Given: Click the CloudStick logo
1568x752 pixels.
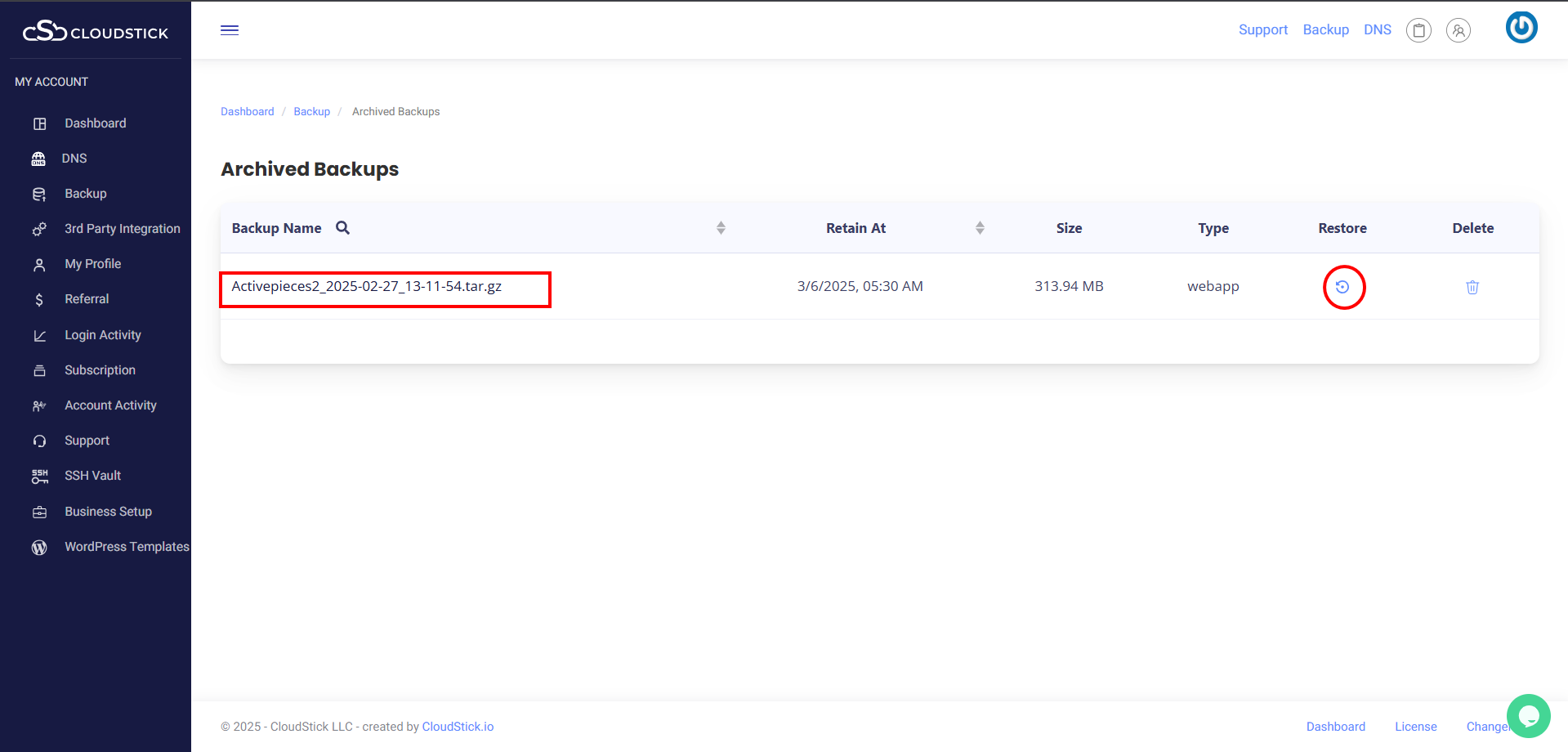Looking at the screenshot, I should [96, 31].
